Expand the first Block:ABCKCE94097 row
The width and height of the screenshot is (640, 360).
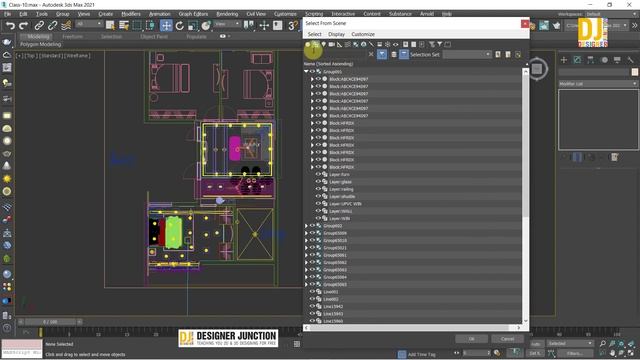[312, 79]
